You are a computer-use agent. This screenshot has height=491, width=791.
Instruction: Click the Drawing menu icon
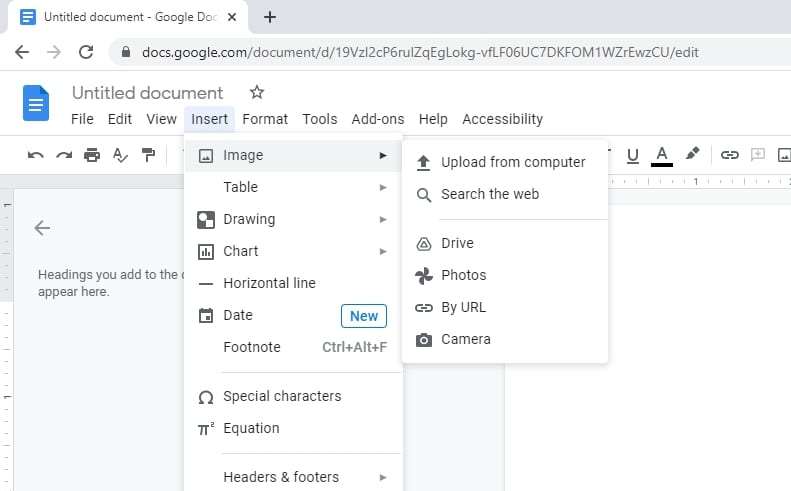point(206,220)
